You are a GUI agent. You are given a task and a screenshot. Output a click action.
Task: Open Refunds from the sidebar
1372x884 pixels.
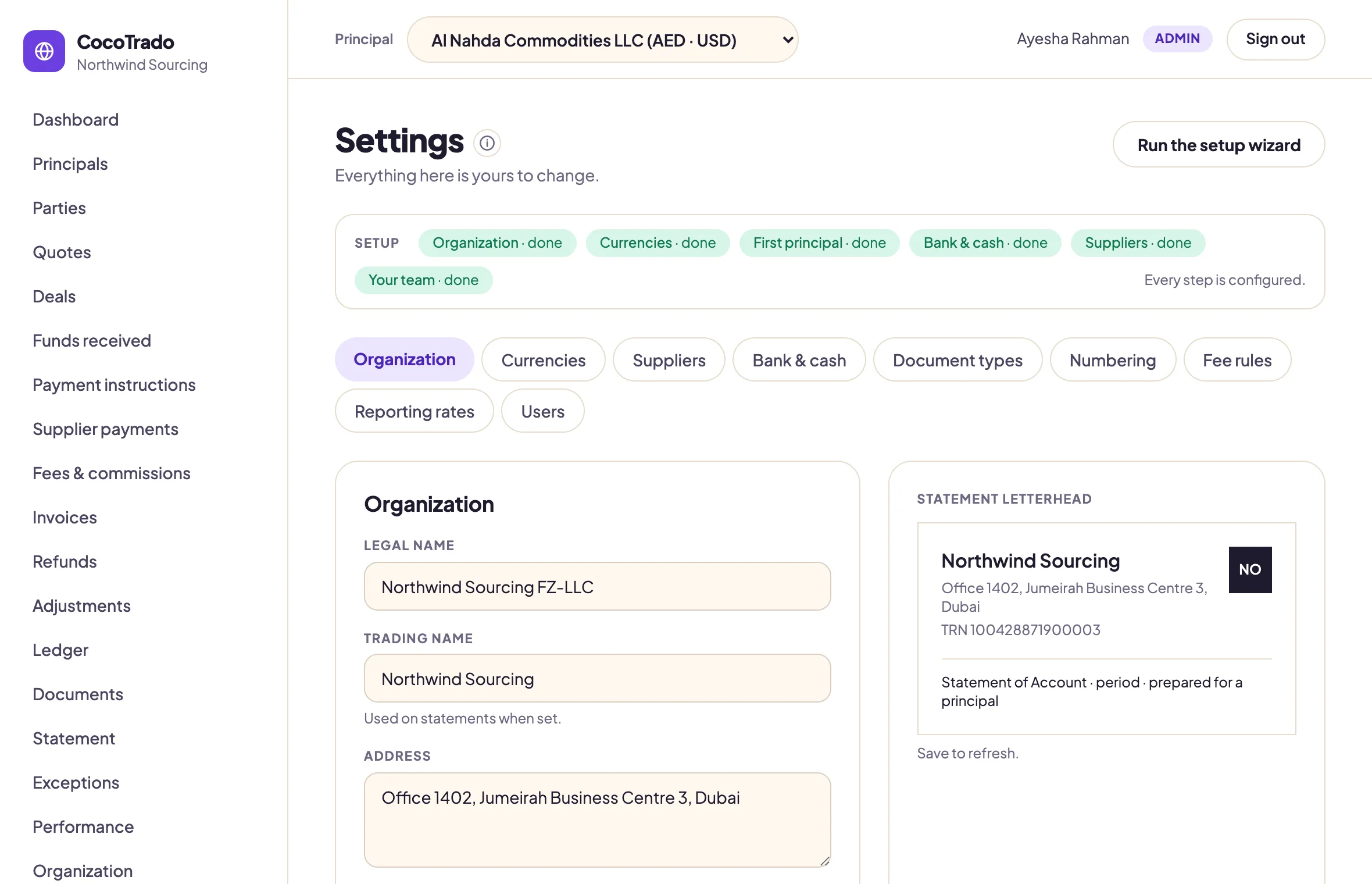65,561
